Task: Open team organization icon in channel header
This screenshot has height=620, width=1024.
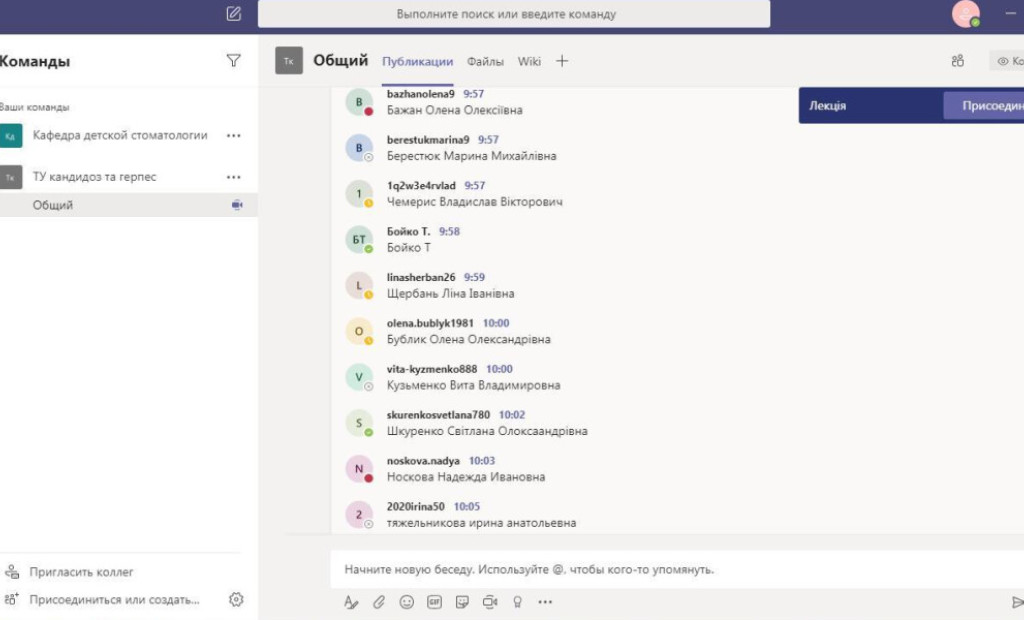Action: pos(958,61)
